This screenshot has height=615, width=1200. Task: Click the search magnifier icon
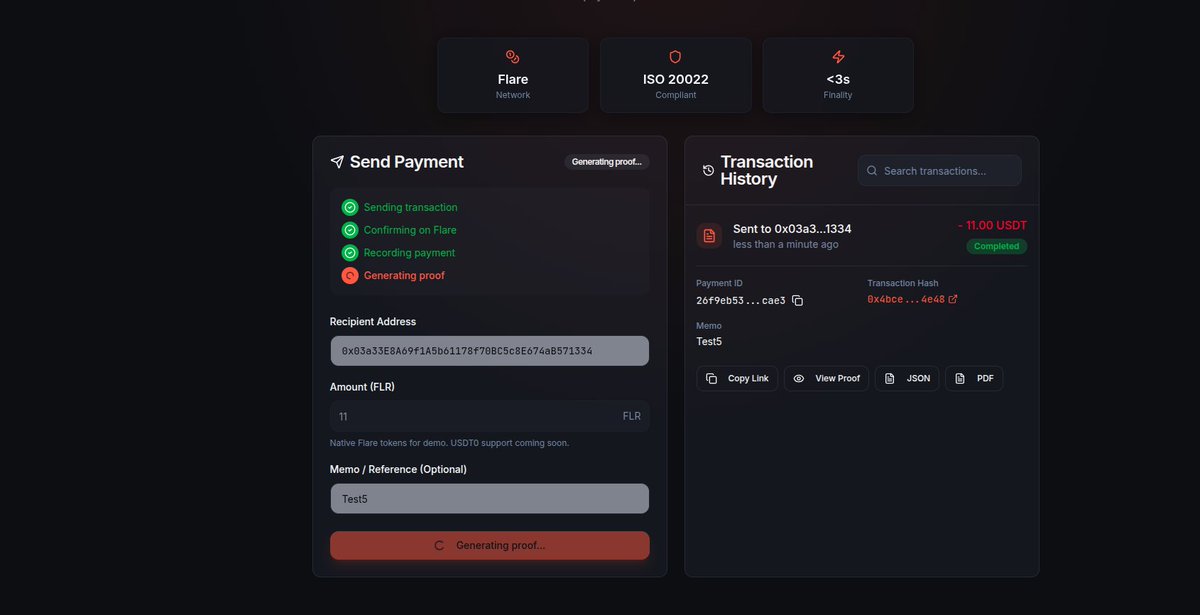[x=872, y=171]
